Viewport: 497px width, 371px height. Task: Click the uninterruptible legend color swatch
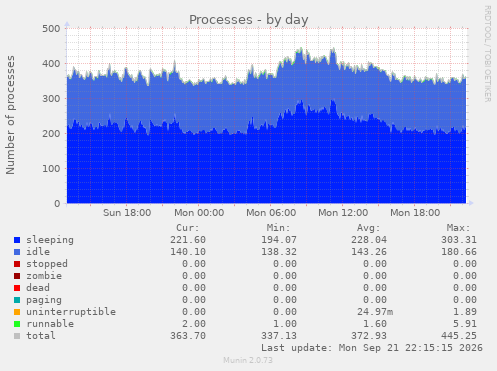[17, 312]
